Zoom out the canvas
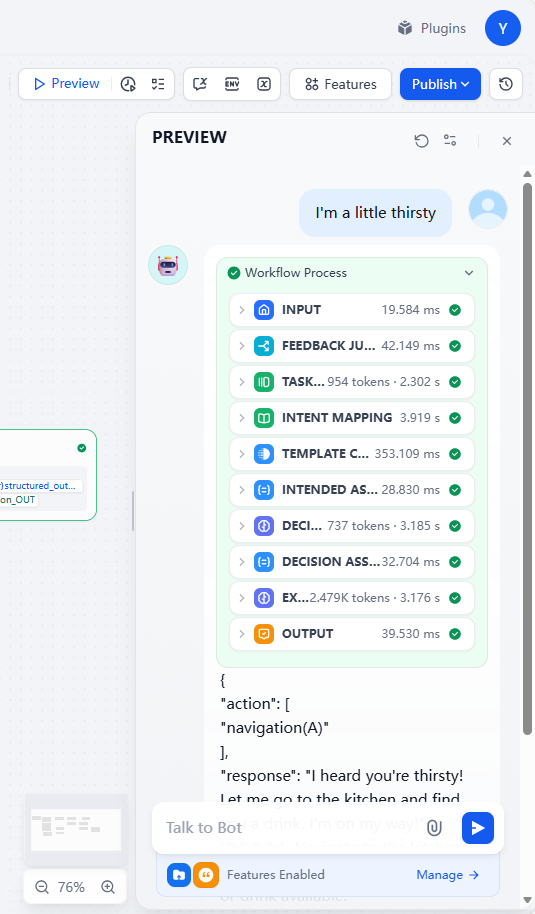Image resolution: width=535 pixels, height=914 pixels. pyautogui.click(x=41, y=887)
